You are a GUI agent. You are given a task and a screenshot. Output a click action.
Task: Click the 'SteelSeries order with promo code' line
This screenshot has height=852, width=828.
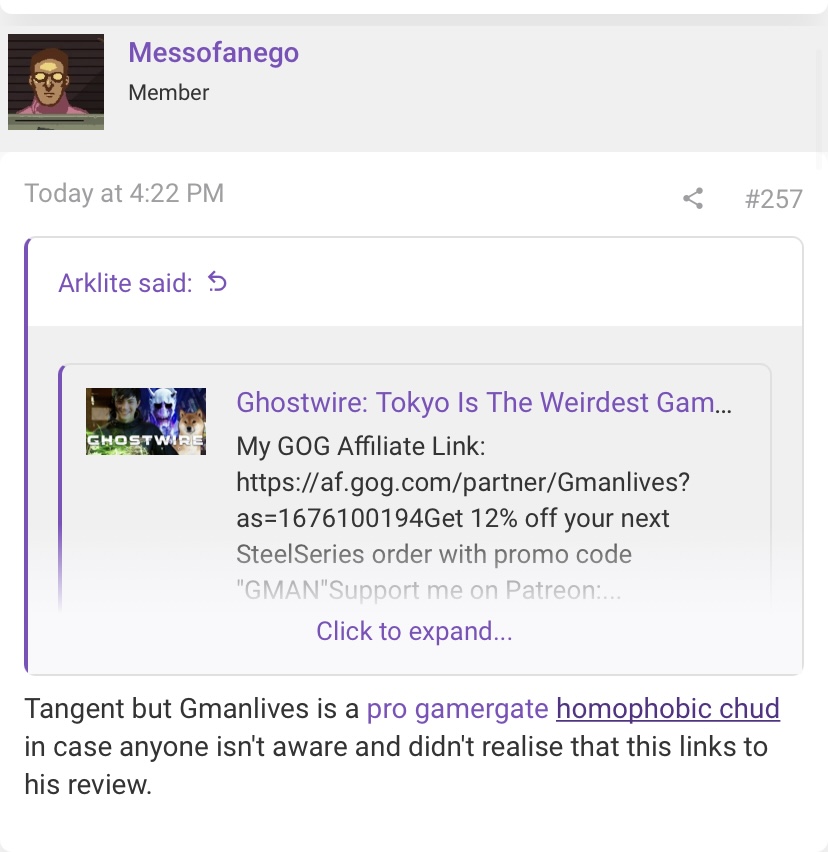tap(434, 554)
